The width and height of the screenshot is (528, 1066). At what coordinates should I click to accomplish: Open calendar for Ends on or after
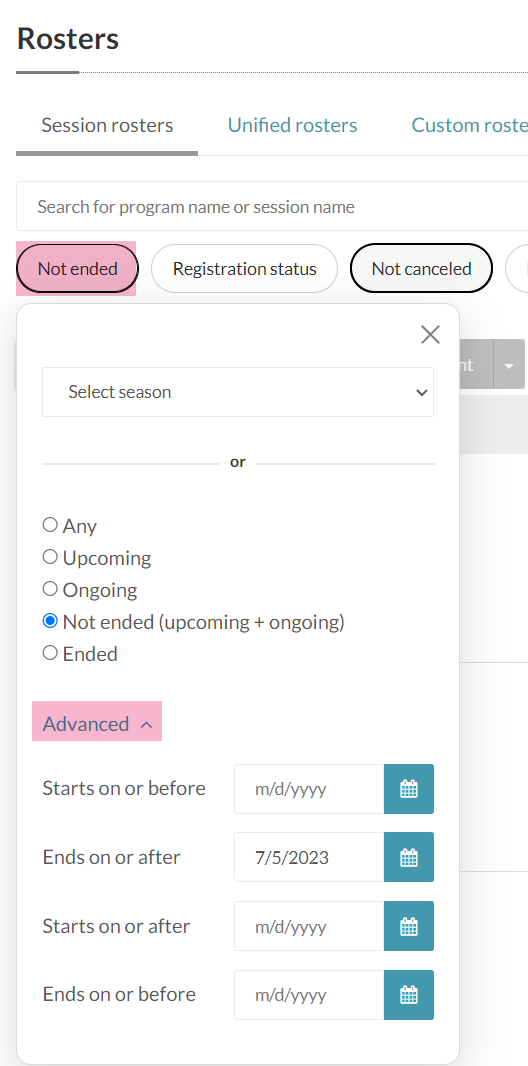[408, 857]
